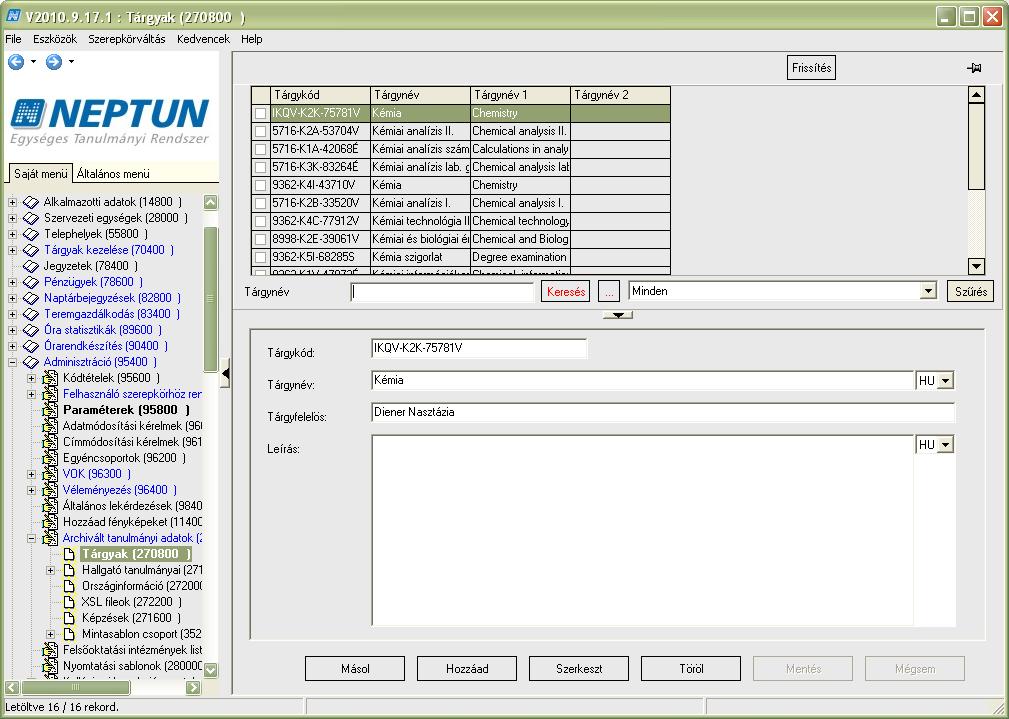Image resolution: width=1009 pixels, height=719 pixels.
Task: Open the Kedvencek menu
Action: (203, 39)
